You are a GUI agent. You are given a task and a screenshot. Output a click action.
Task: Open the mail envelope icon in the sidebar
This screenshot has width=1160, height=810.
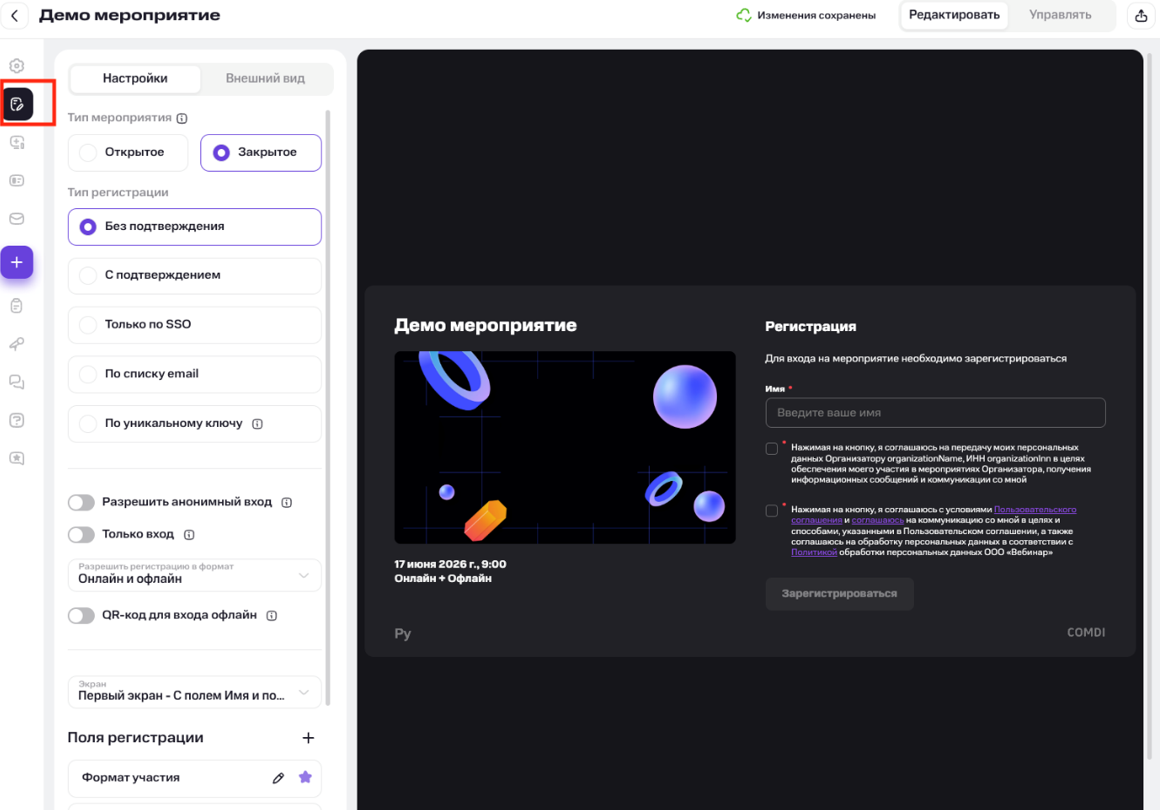pos(17,219)
